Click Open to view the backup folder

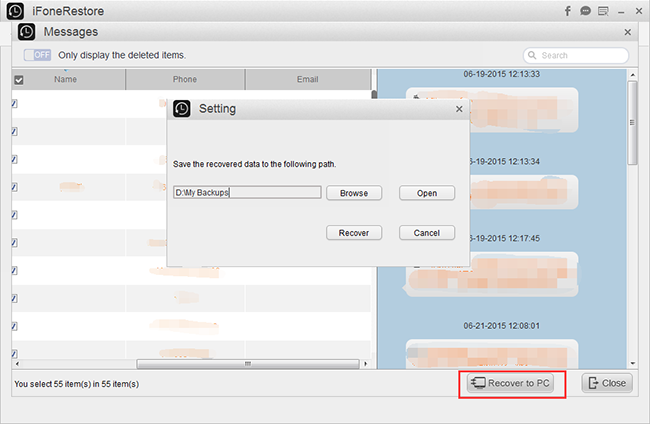427,193
